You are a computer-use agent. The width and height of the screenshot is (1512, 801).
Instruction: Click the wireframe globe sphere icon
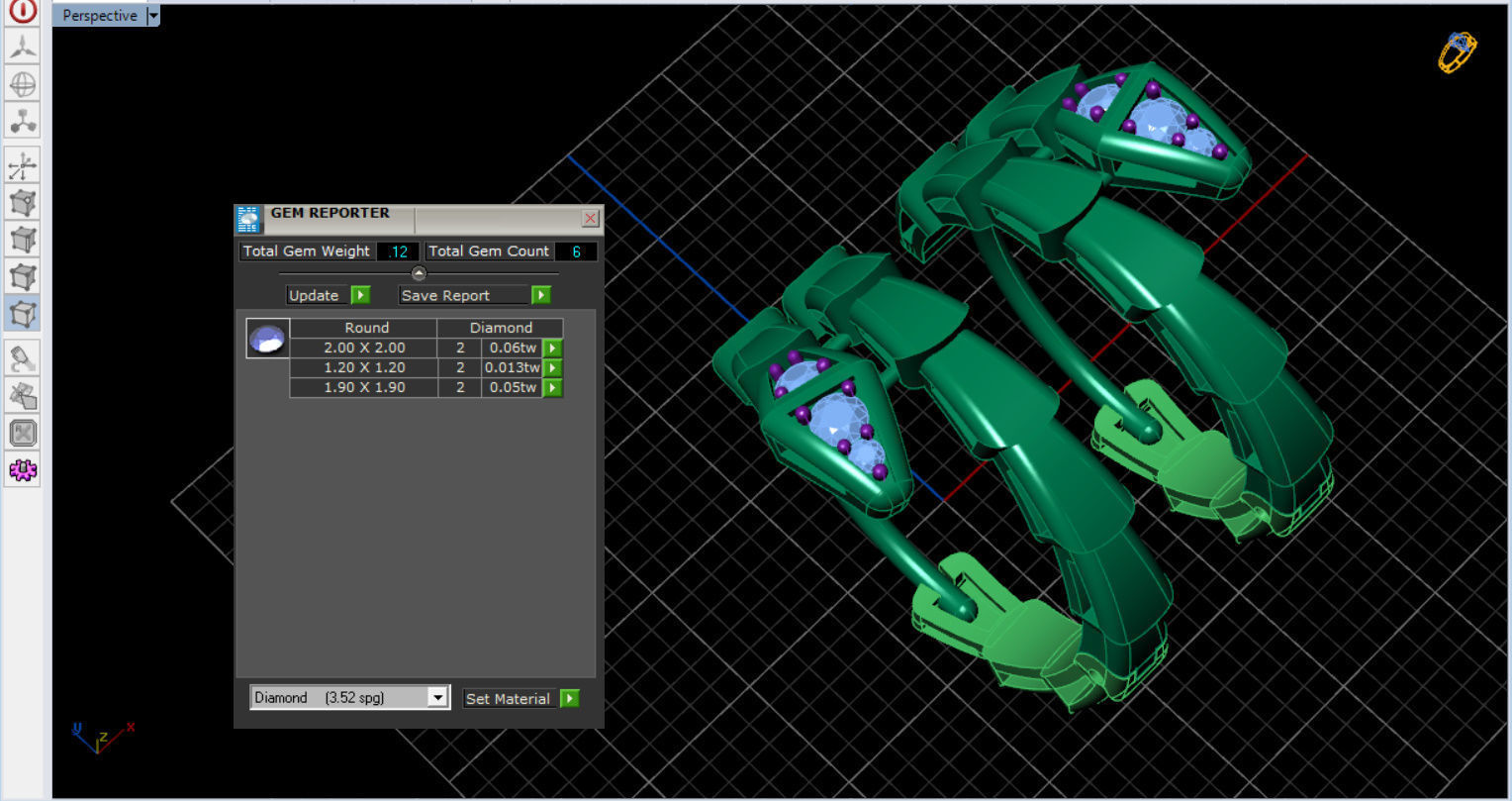click(x=22, y=84)
